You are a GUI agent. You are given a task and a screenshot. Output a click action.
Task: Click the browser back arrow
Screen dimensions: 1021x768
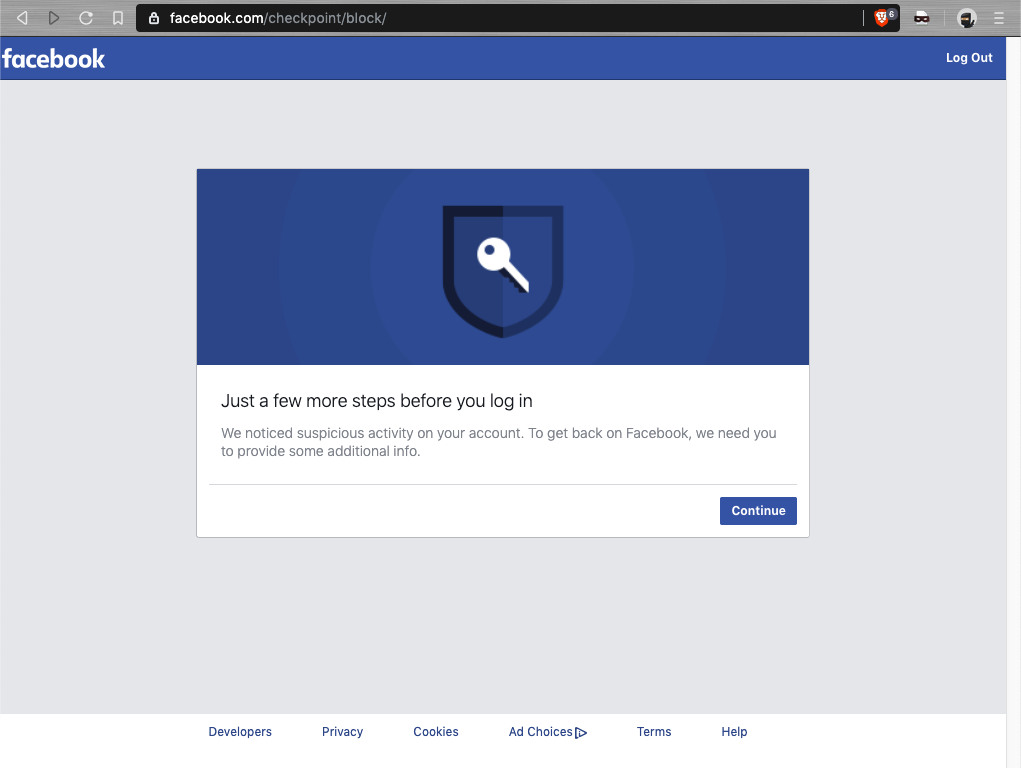coord(22,18)
